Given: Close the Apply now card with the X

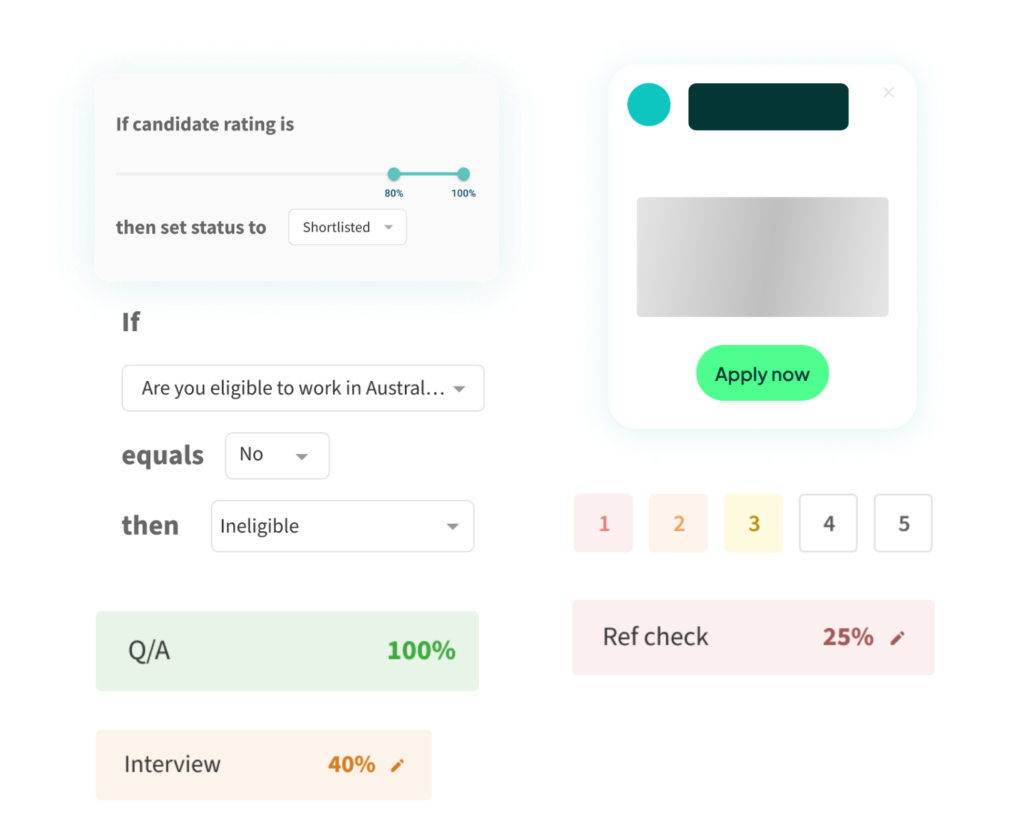Looking at the screenshot, I should 888,93.
